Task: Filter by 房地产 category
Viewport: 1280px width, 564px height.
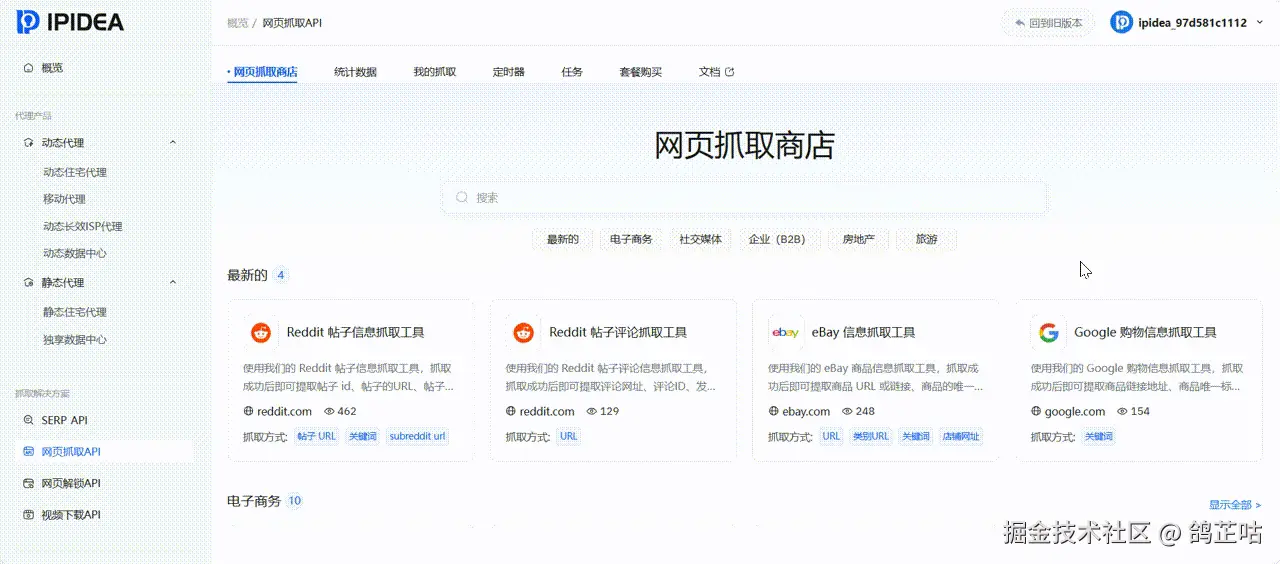Action: pos(858,240)
